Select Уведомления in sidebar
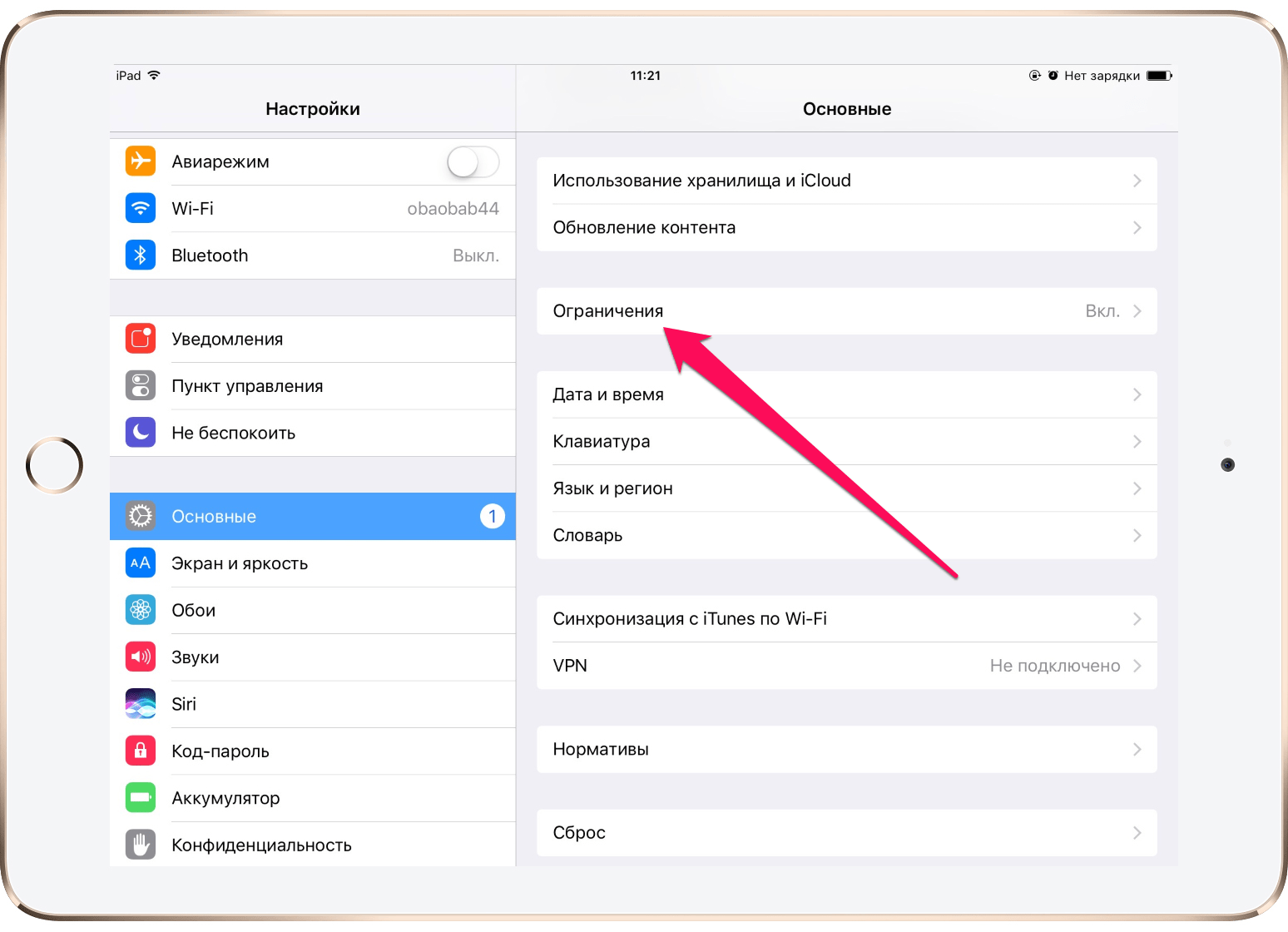The width and height of the screenshot is (1288, 932). pyautogui.click(x=313, y=339)
